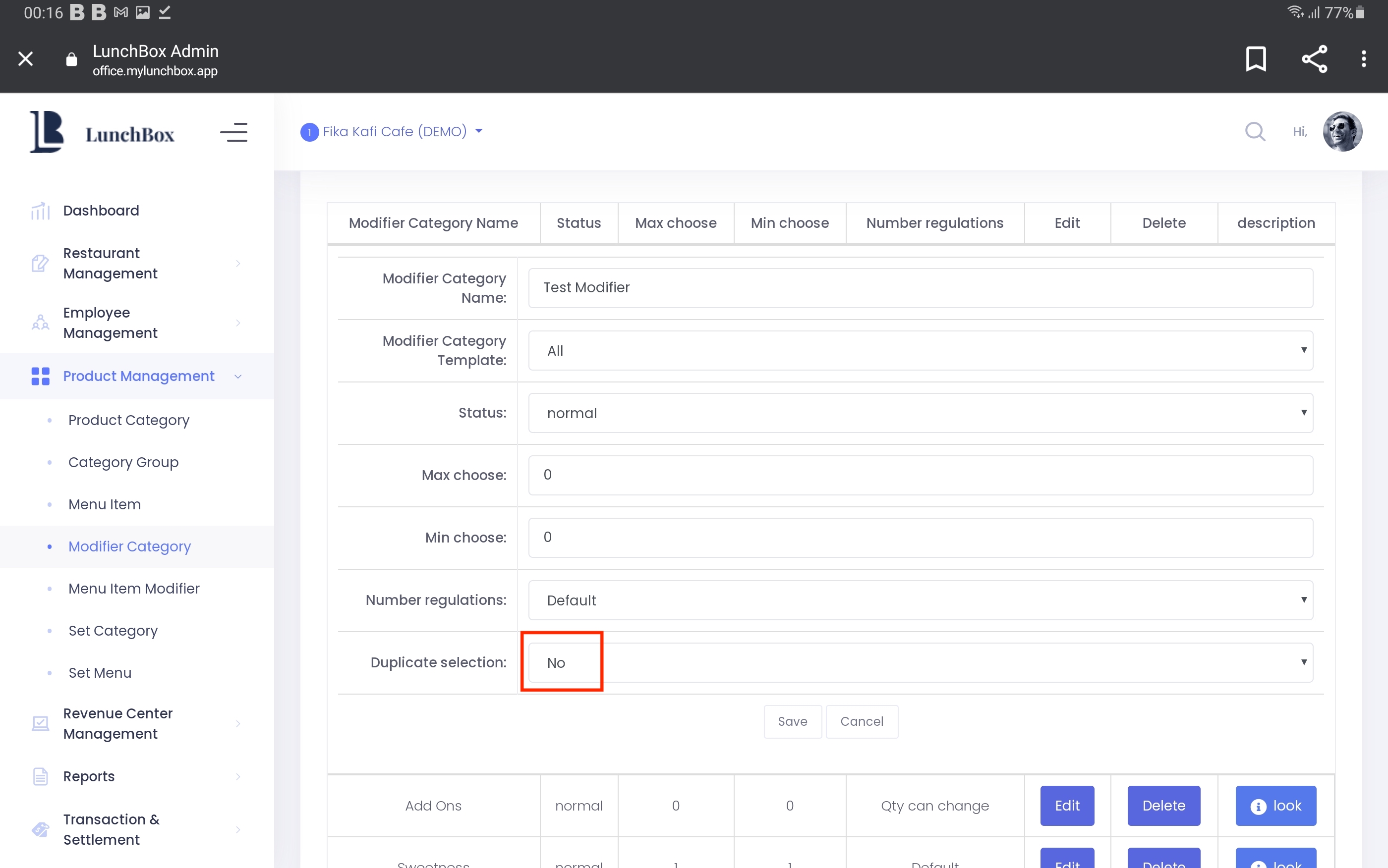Viewport: 1388px width, 868px height.
Task: Open the three-dot browser menu
Action: [x=1363, y=58]
